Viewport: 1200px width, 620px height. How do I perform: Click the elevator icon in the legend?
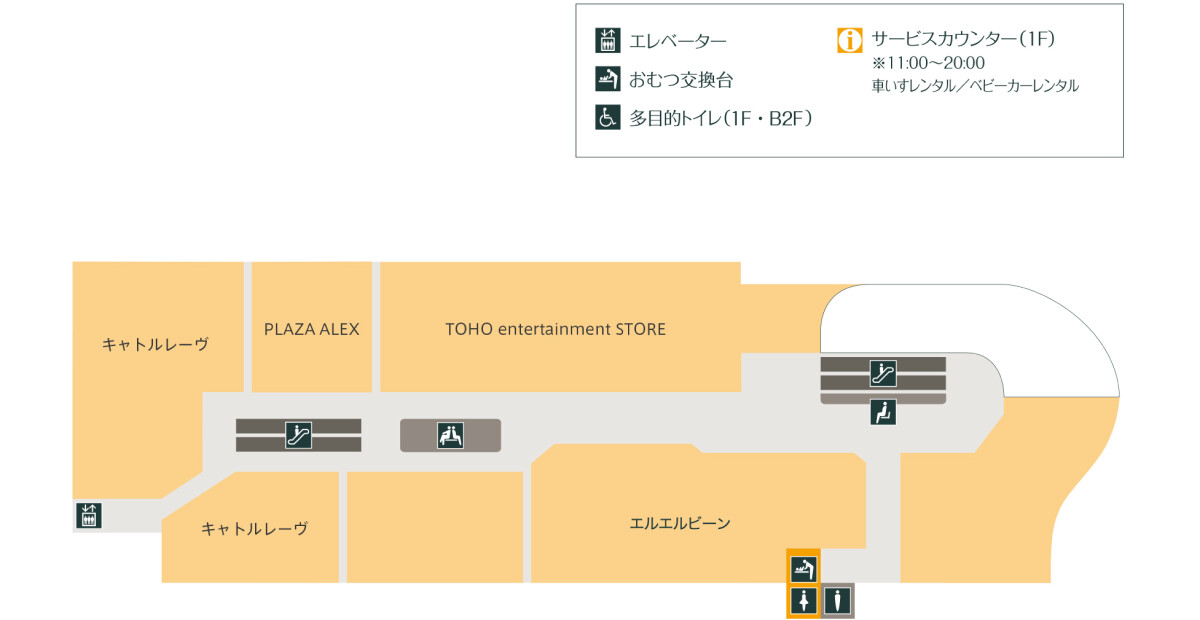[608, 41]
